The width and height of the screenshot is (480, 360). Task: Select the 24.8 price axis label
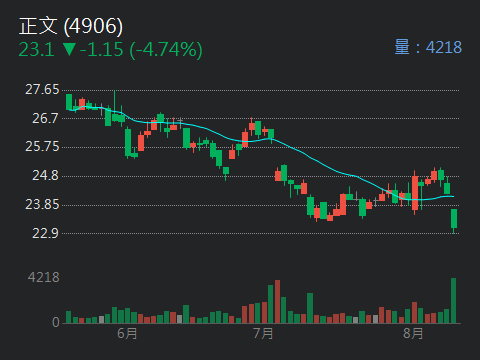tap(45, 175)
